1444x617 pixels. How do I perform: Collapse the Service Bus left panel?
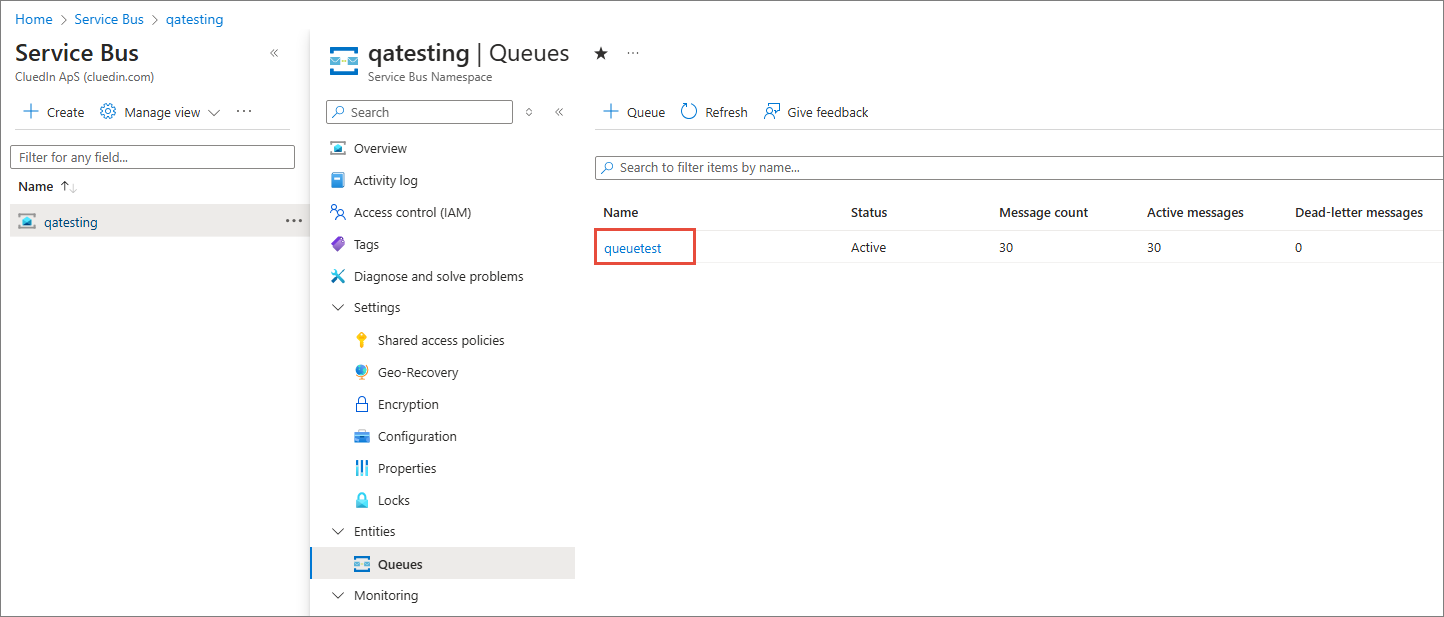[274, 53]
